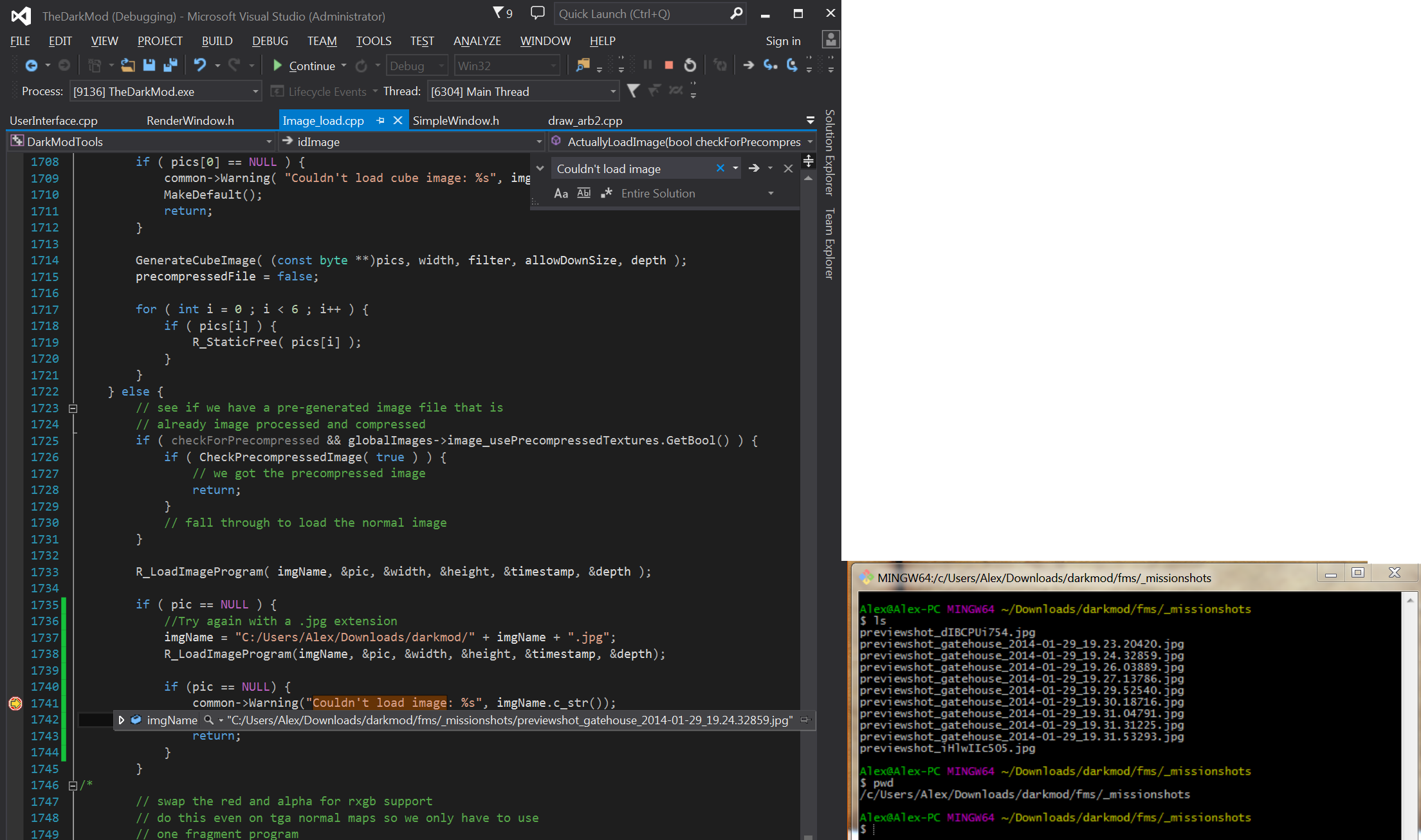
Task: Switch to the draw_arb2.cpp tab
Action: (585, 120)
